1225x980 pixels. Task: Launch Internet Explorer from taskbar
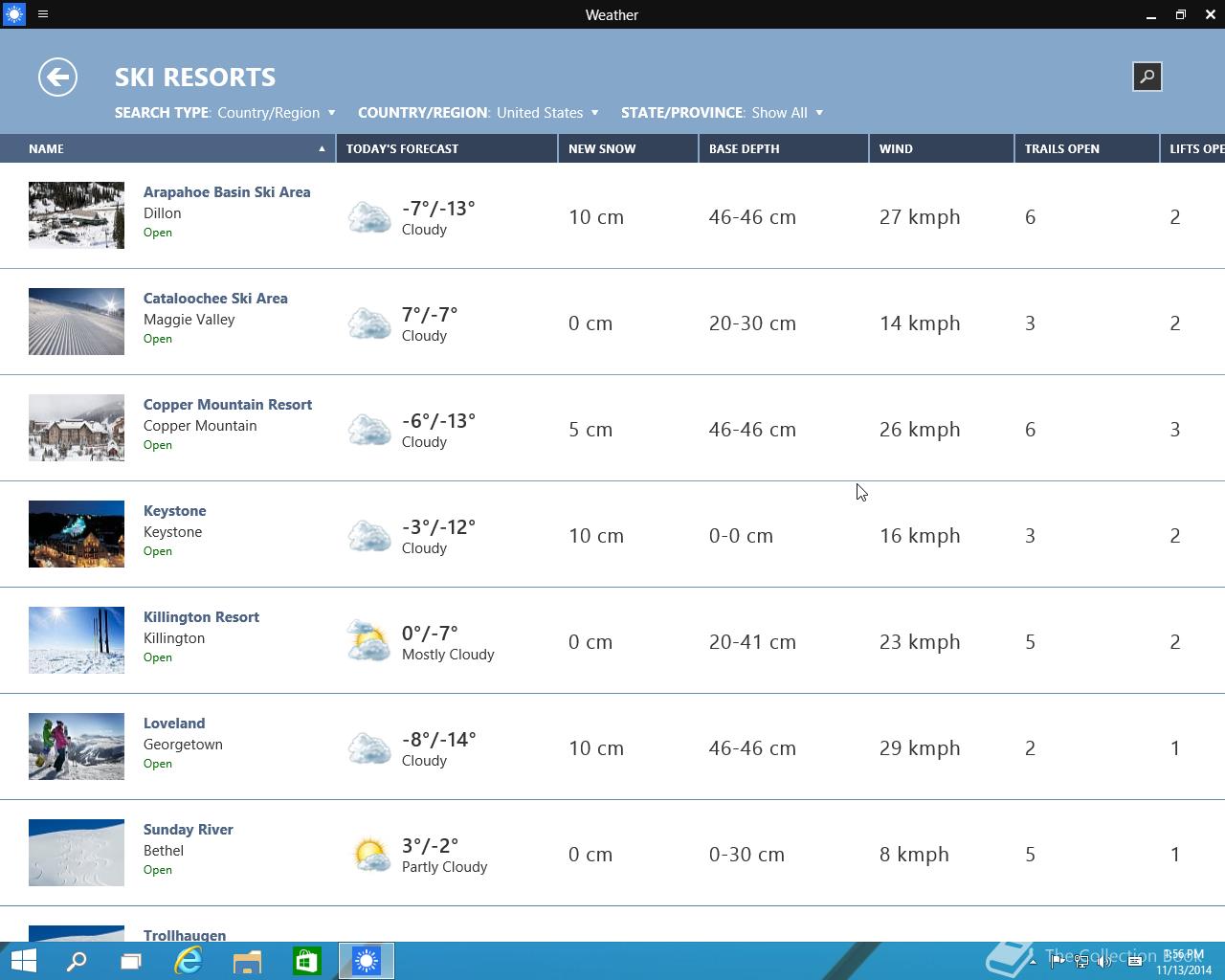point(189,961)
